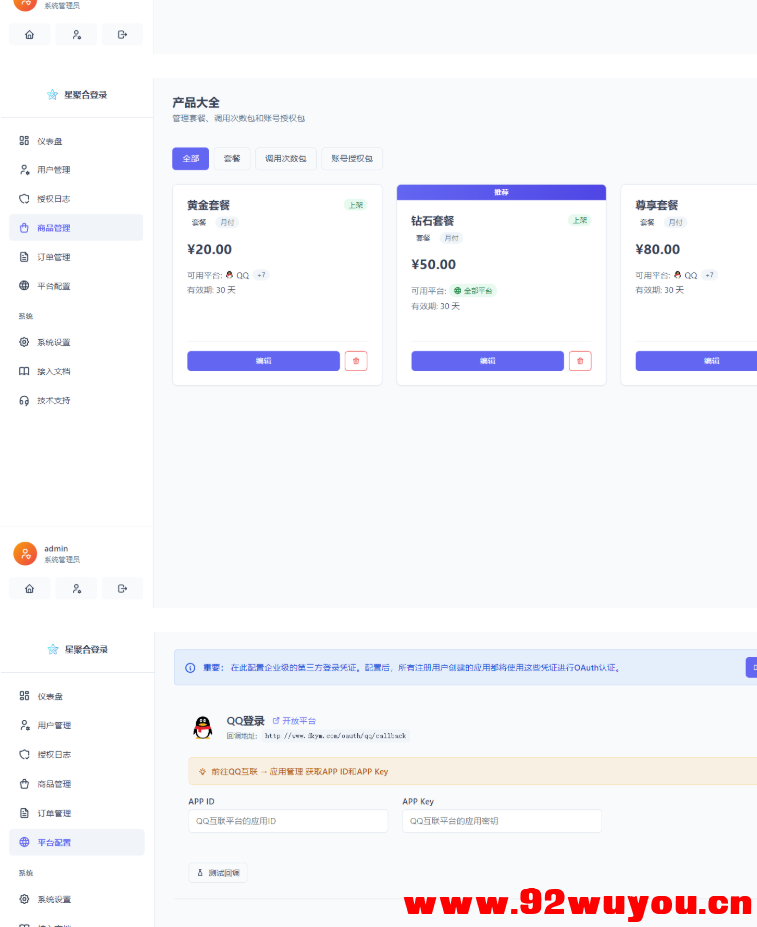
Task: Open the 开放平台 link next to QQ登录
Action: click(x=295, y=720)
